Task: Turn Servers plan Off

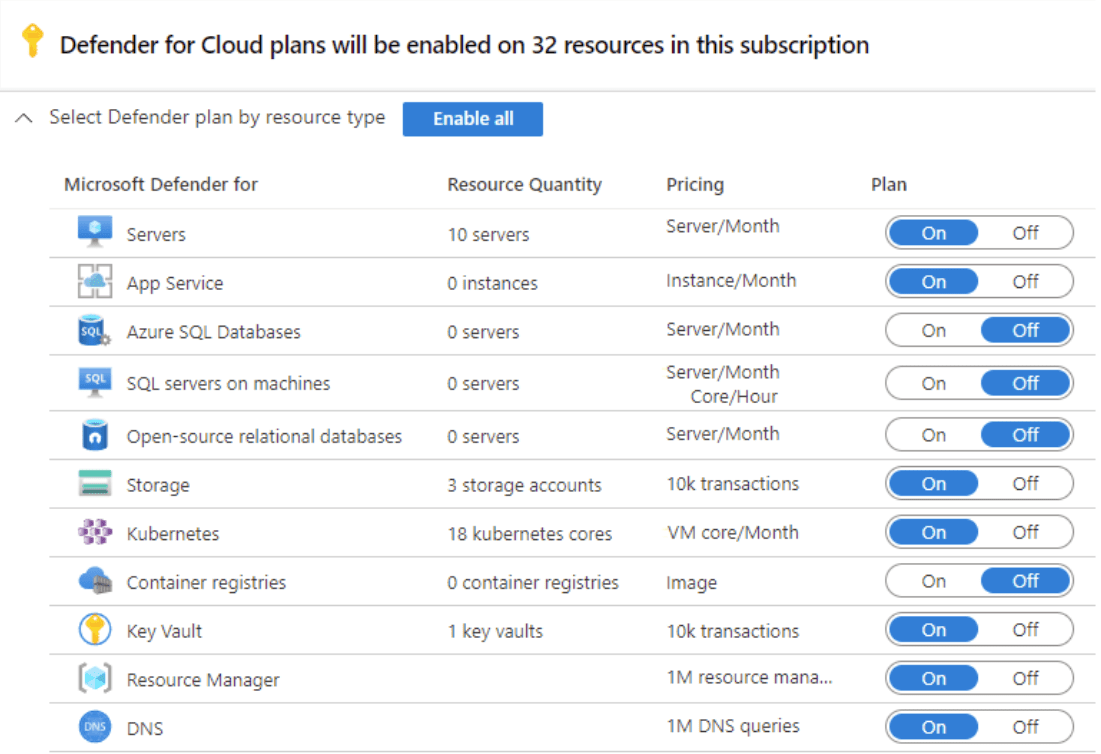Action: tap(1025, 233)
